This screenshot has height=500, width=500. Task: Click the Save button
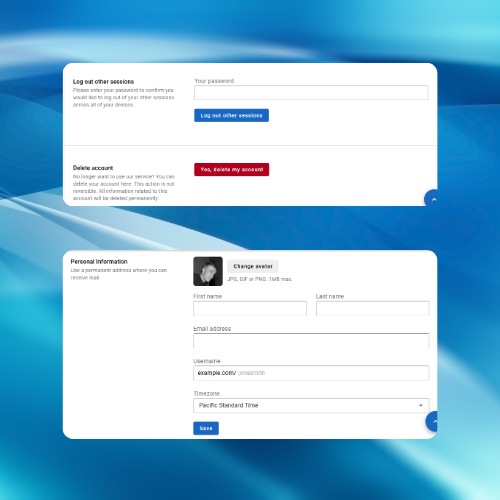point(206,428)
